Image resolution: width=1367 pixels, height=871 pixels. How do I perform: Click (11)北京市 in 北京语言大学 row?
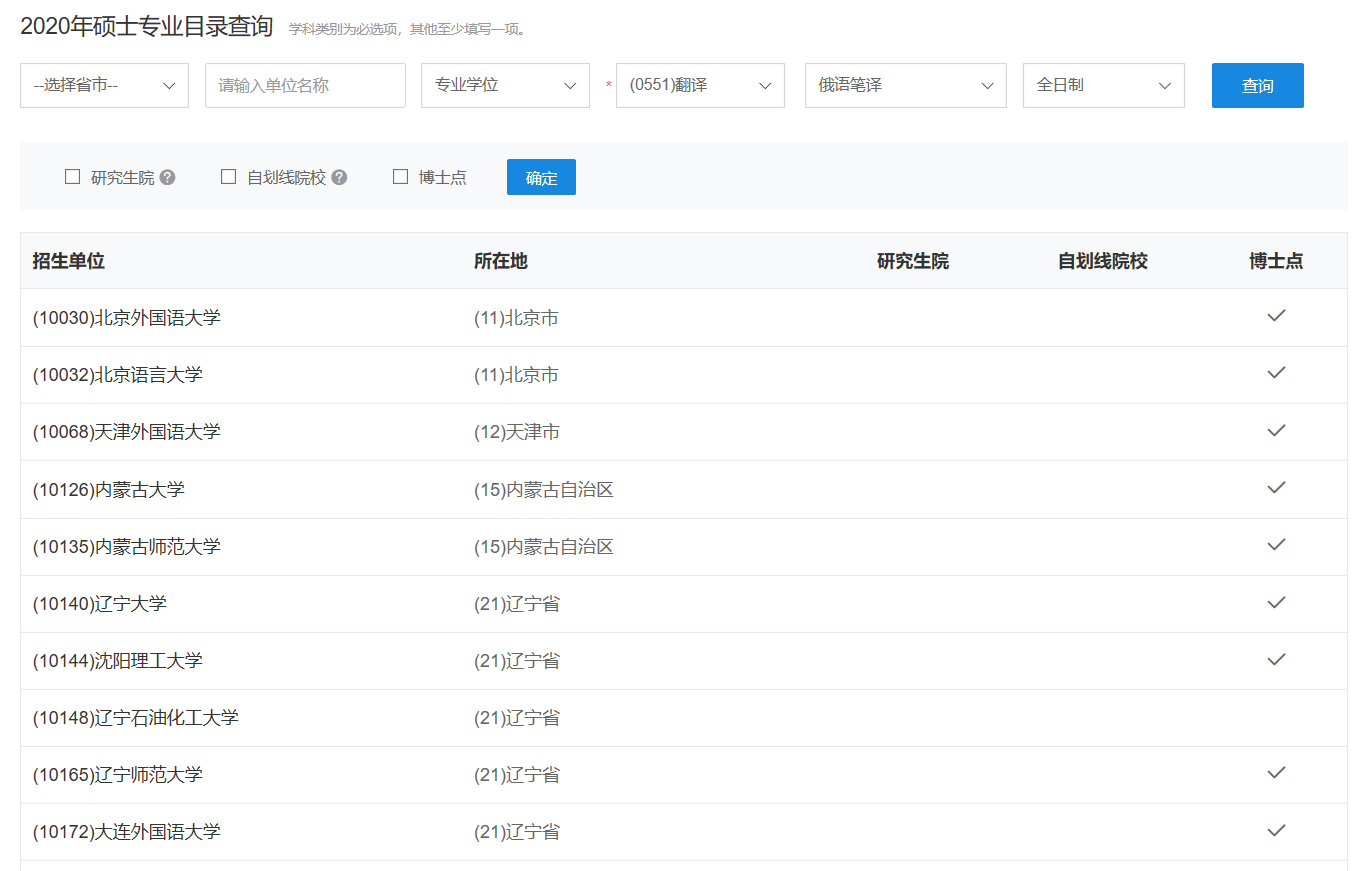(x=516, y=375)
